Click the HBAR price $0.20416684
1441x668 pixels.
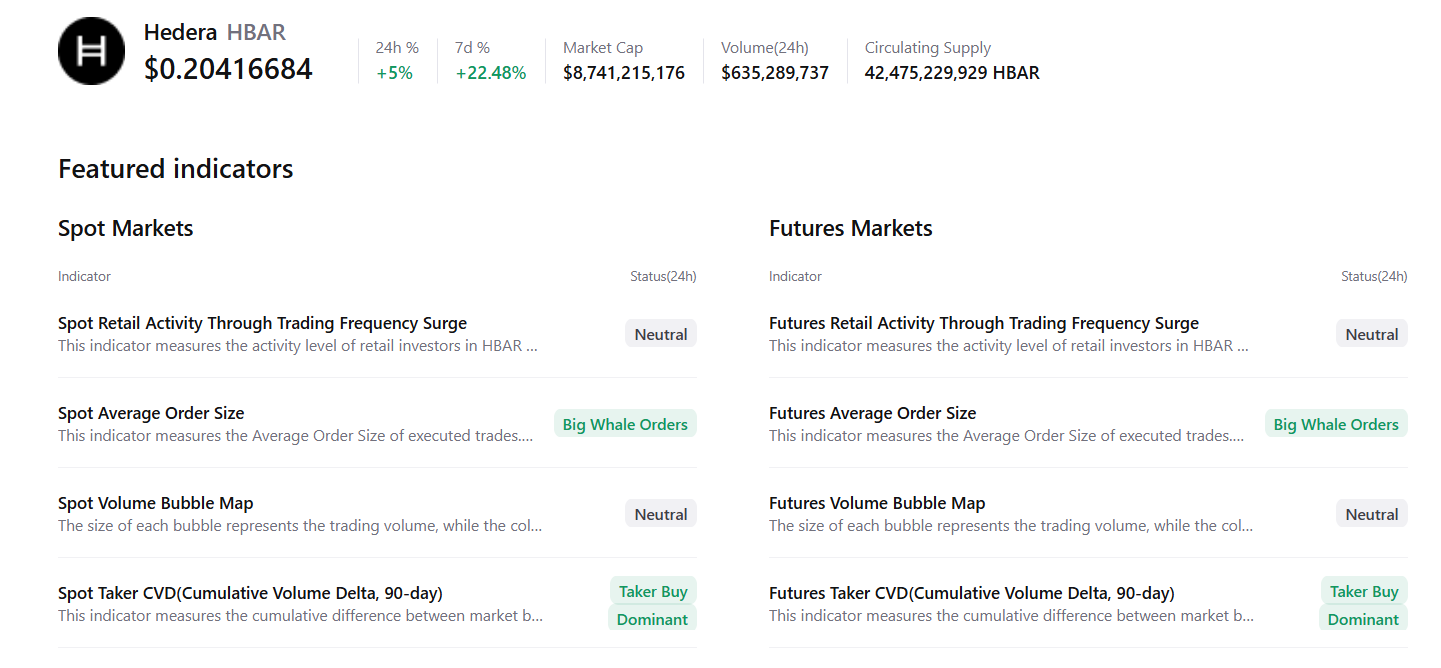click(228, 69)
